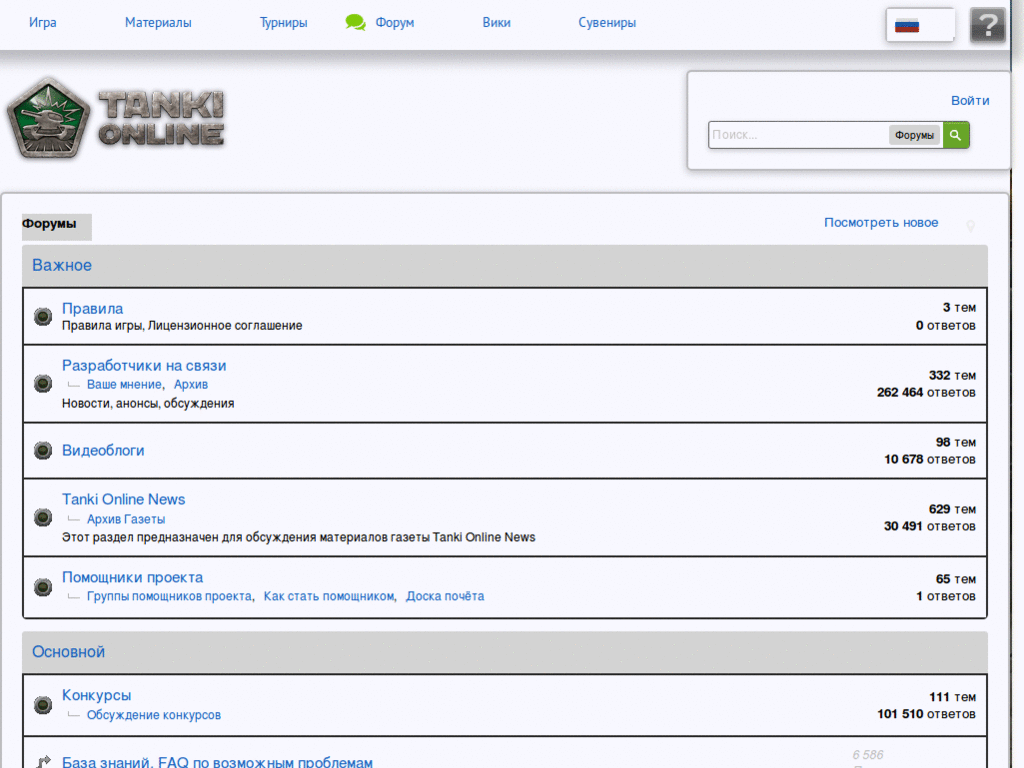Open the Видеоблоги forum
Viewport: 1024px width, 768px height.
103,451
